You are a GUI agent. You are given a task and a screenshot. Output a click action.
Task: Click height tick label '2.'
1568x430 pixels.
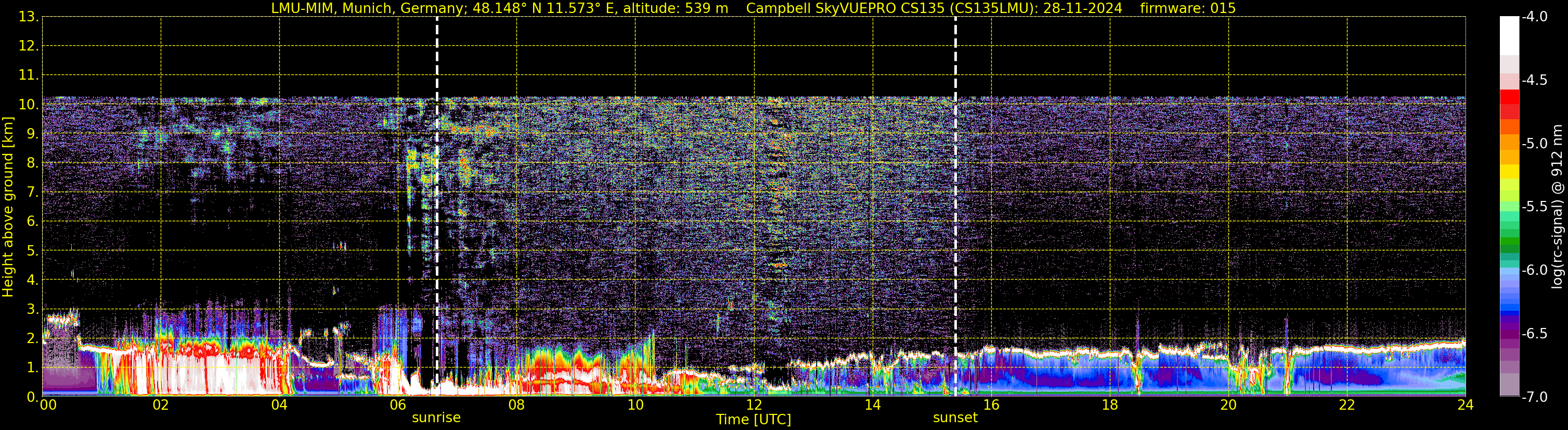[33, 339]
